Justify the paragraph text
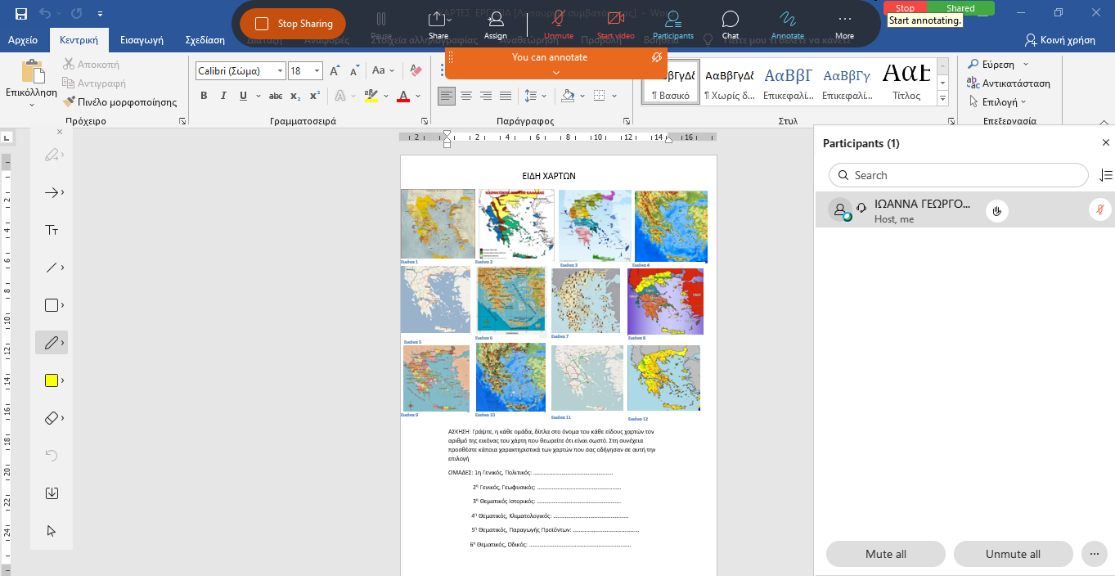1115x576 pixels. (506, 95)
